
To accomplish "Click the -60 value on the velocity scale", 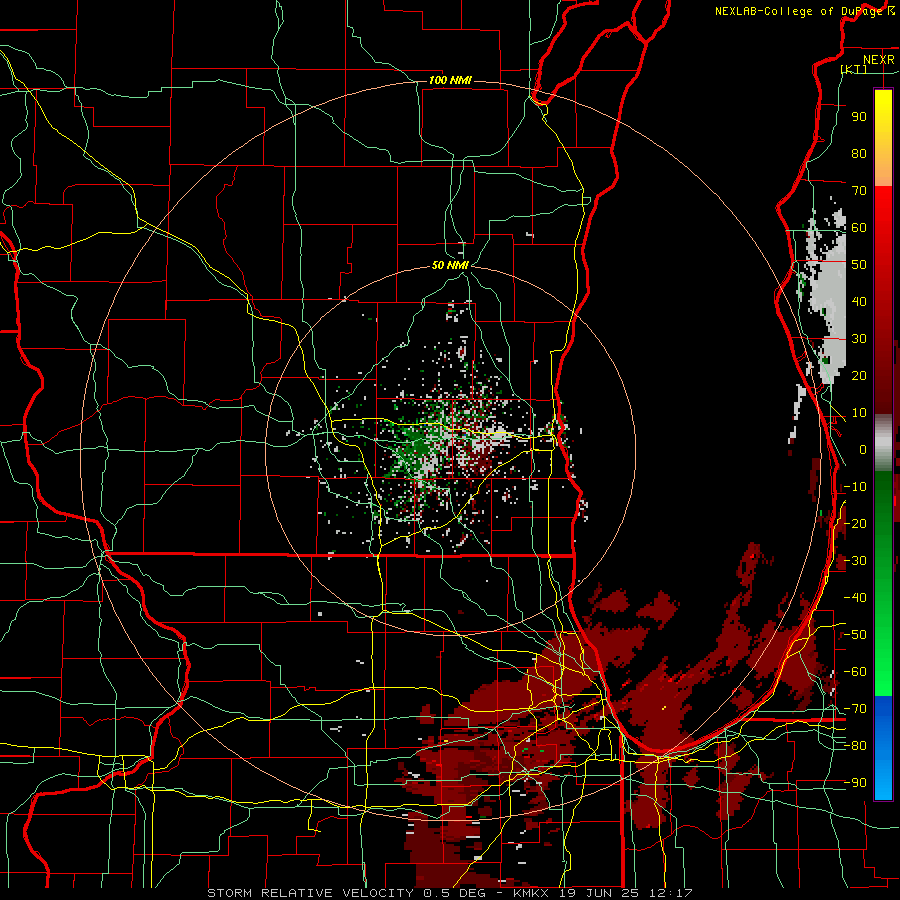I will [x=855, y=672].
